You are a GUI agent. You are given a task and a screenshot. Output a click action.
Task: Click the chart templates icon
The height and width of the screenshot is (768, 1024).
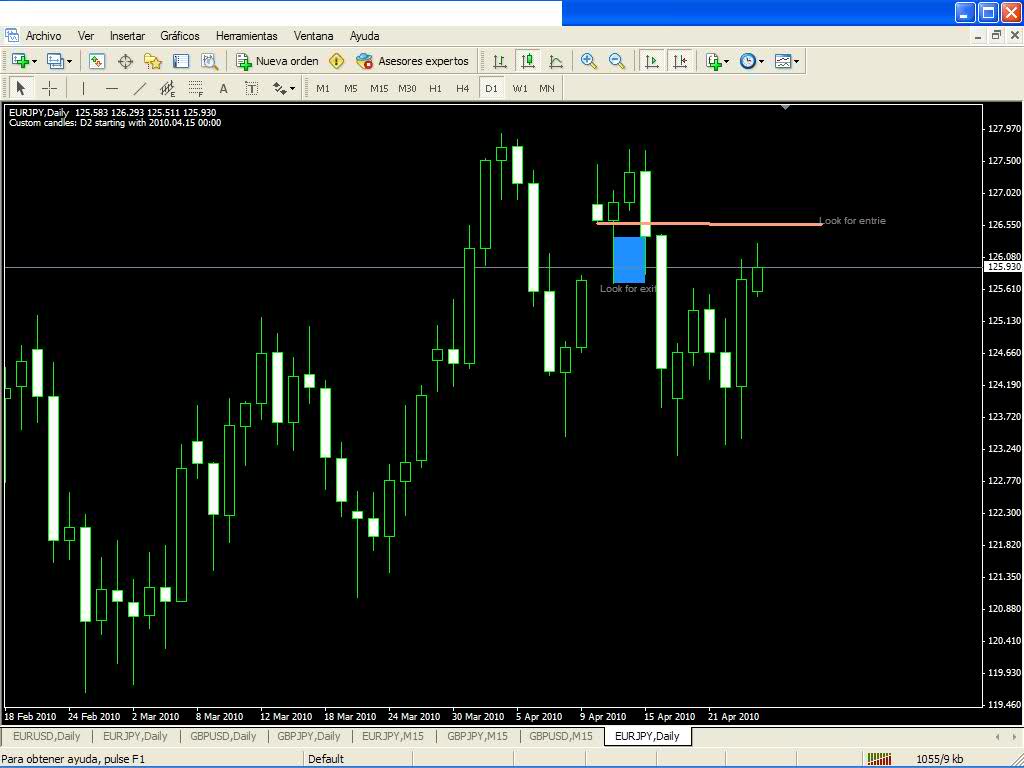pyautogui.click(x=782, y=61)
